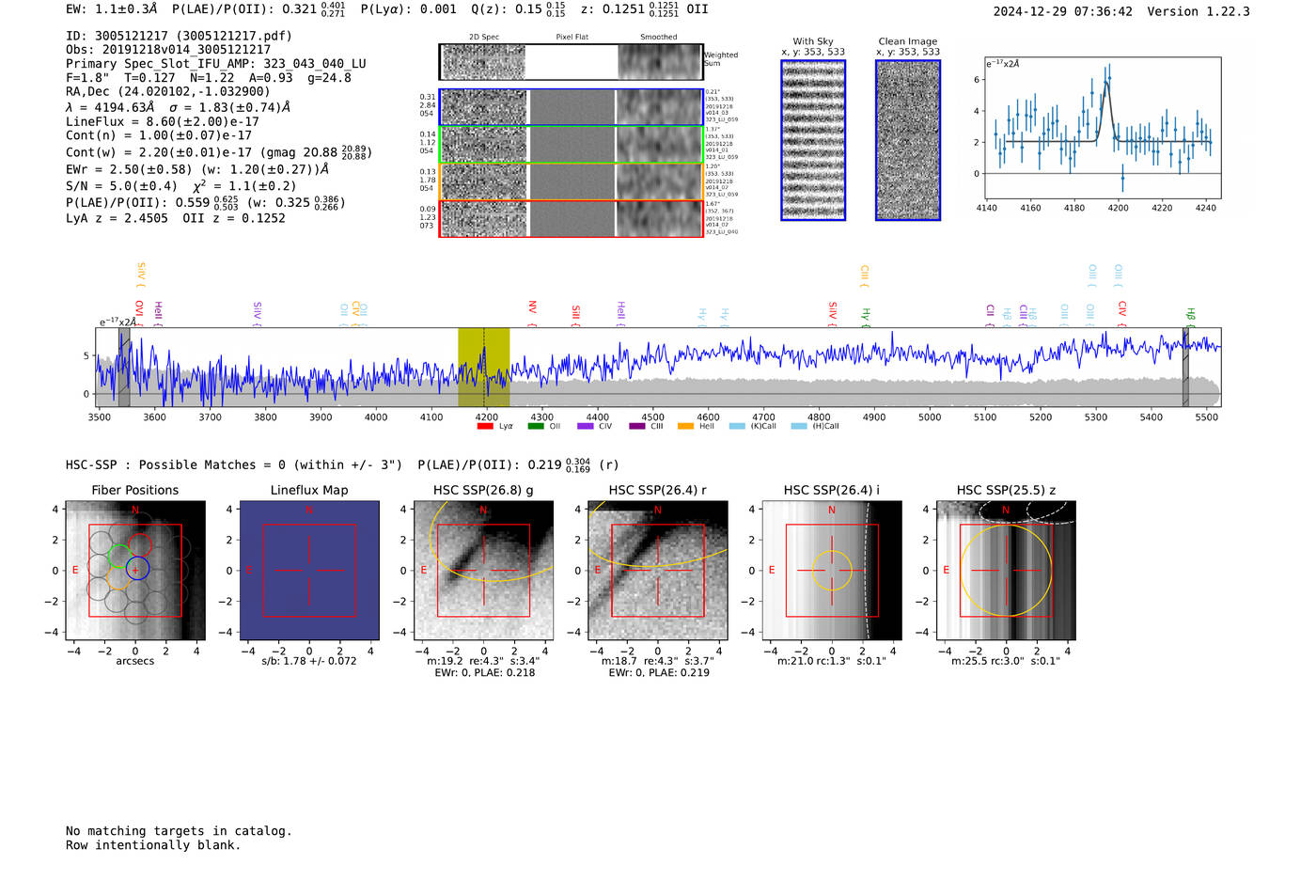Click the 's/b: 1.78 +/- 0.072' caption

coord(309,661)
